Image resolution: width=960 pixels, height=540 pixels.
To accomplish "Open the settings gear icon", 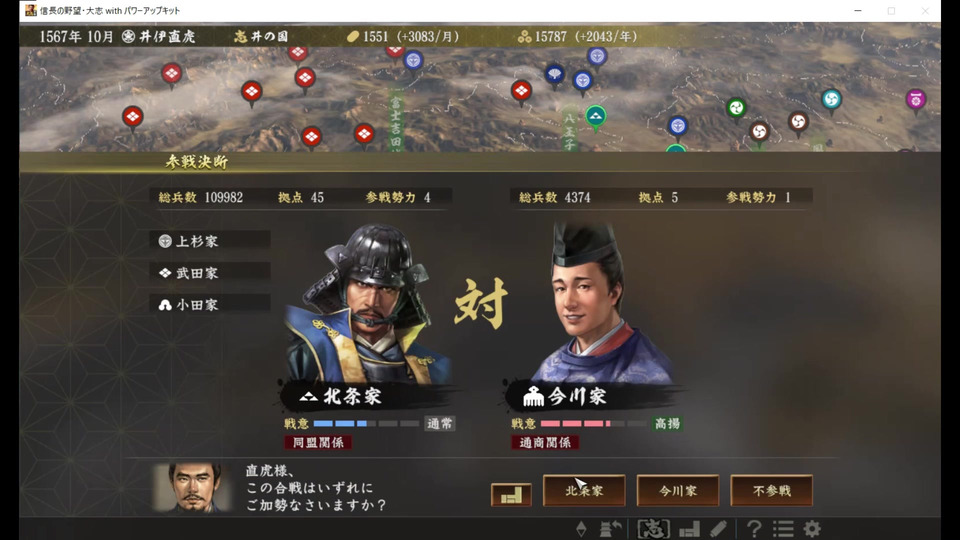I will click(x=812, y=528).
